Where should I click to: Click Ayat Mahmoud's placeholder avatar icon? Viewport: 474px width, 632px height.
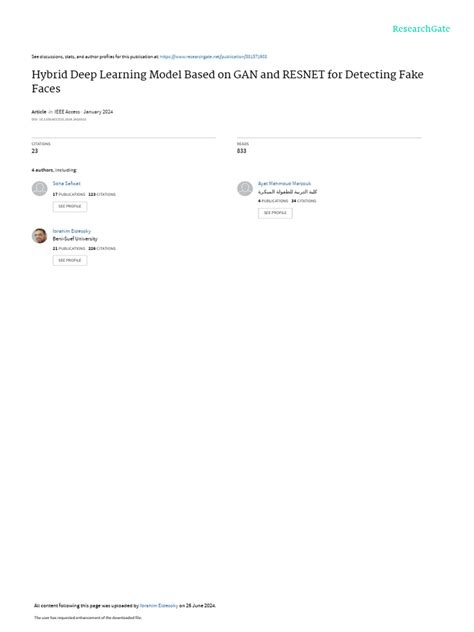(245, 188)
